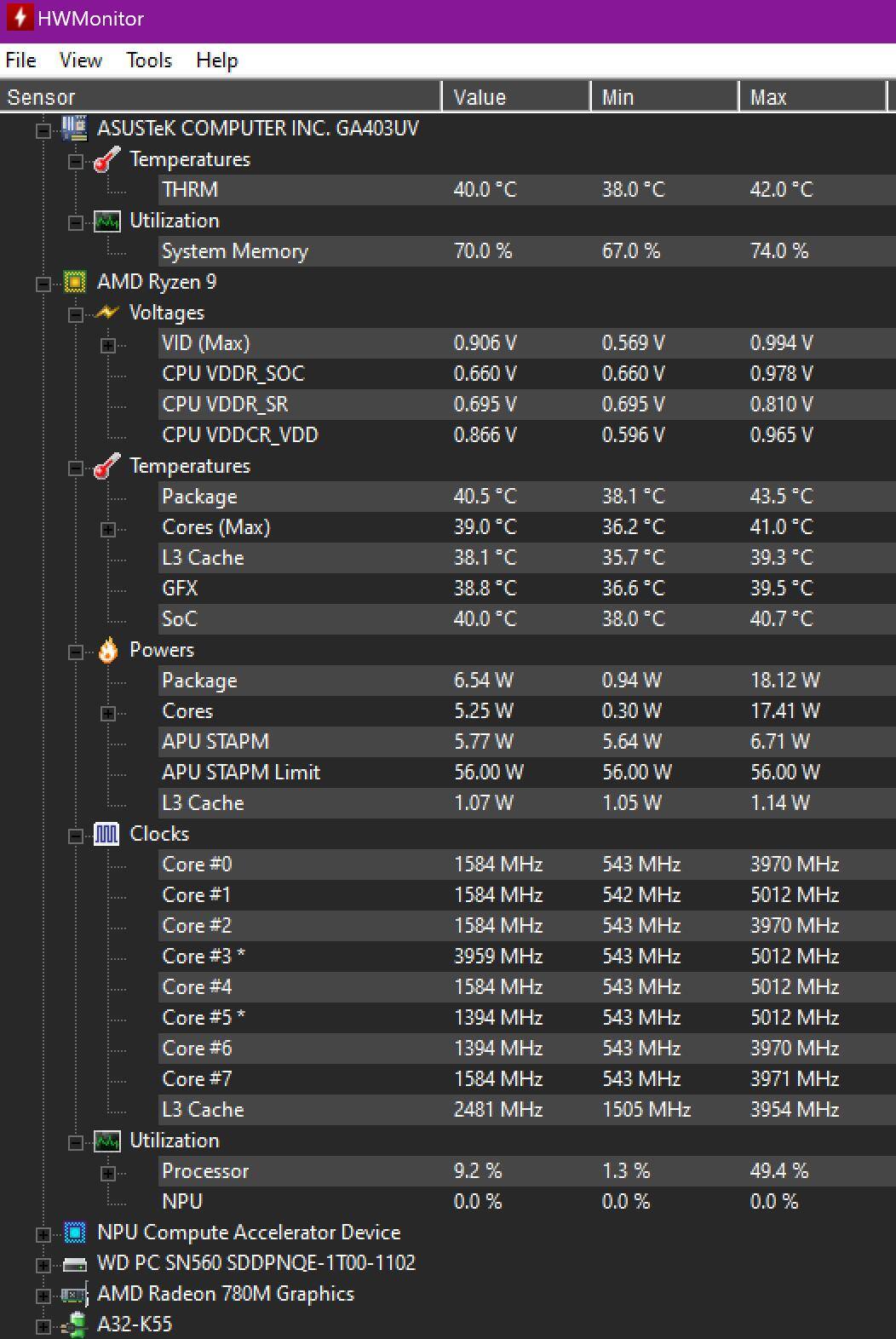Open the Tools menu
Viewport: 896px width, 1339px height.
coord(149,60)
